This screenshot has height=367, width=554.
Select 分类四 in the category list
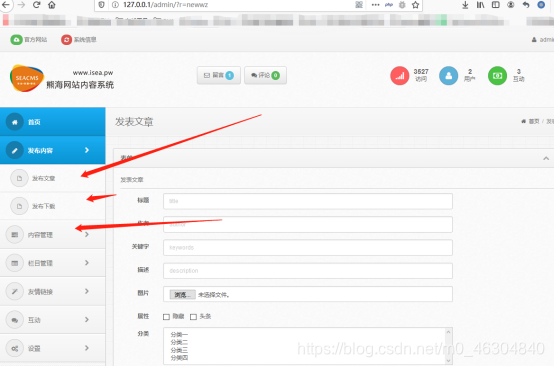[x=179, y=358]
